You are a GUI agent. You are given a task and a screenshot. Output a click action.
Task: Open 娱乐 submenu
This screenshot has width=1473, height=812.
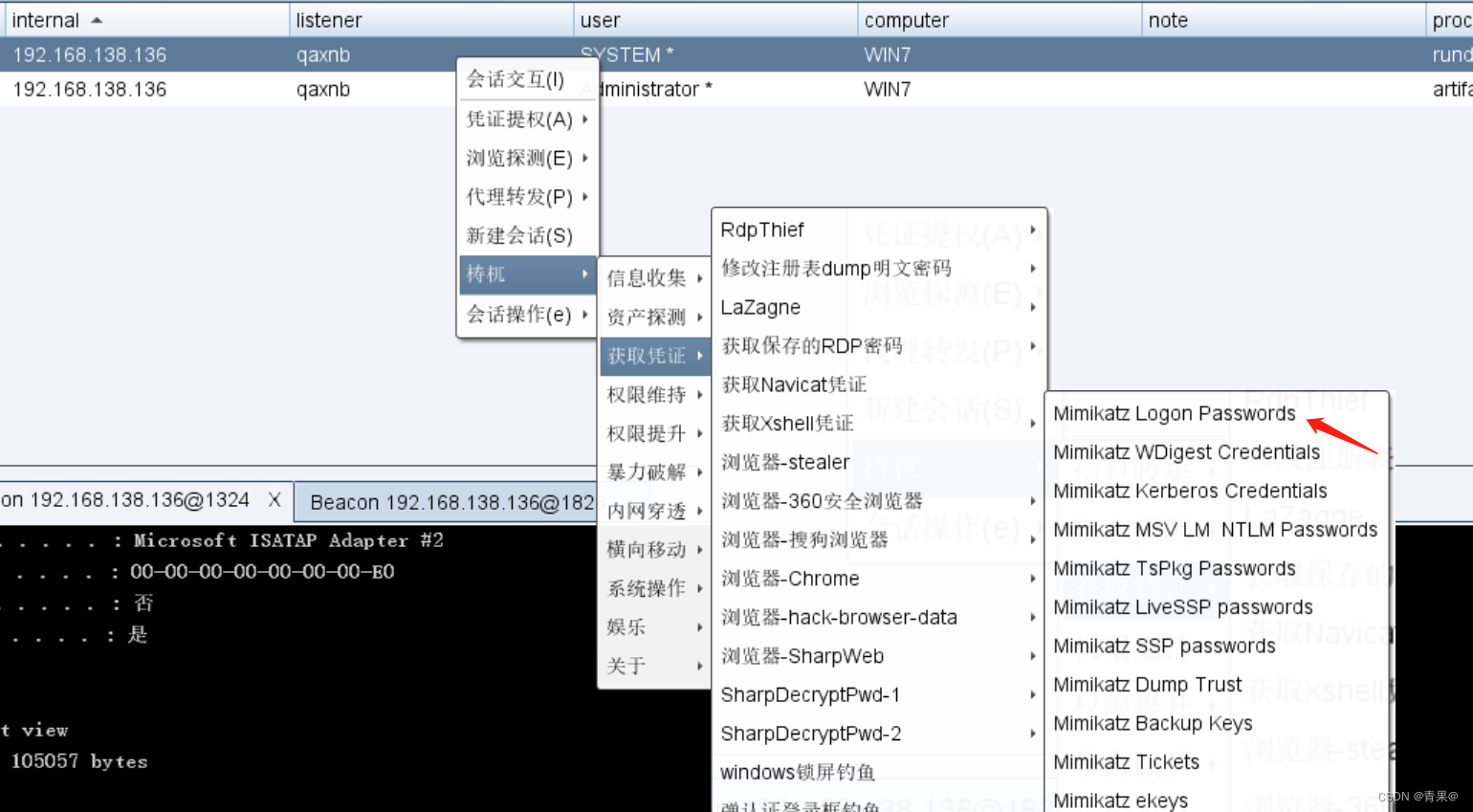click(654, 626)
